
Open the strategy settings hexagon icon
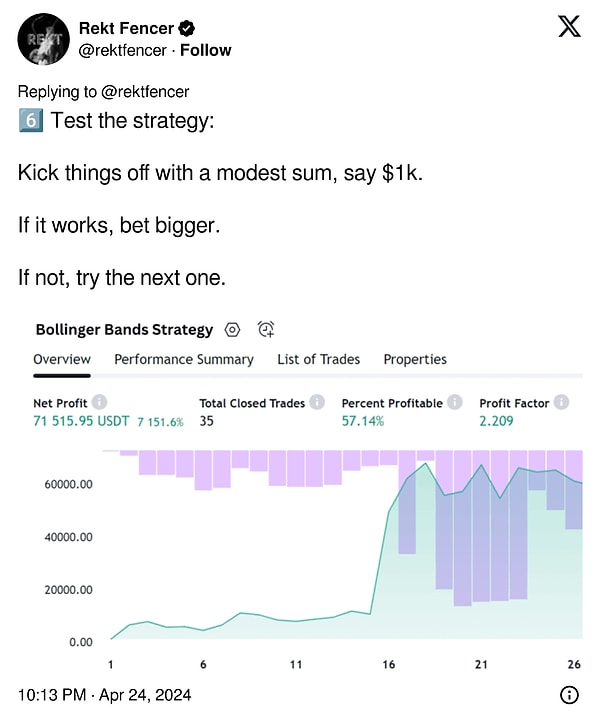point(232,330)
